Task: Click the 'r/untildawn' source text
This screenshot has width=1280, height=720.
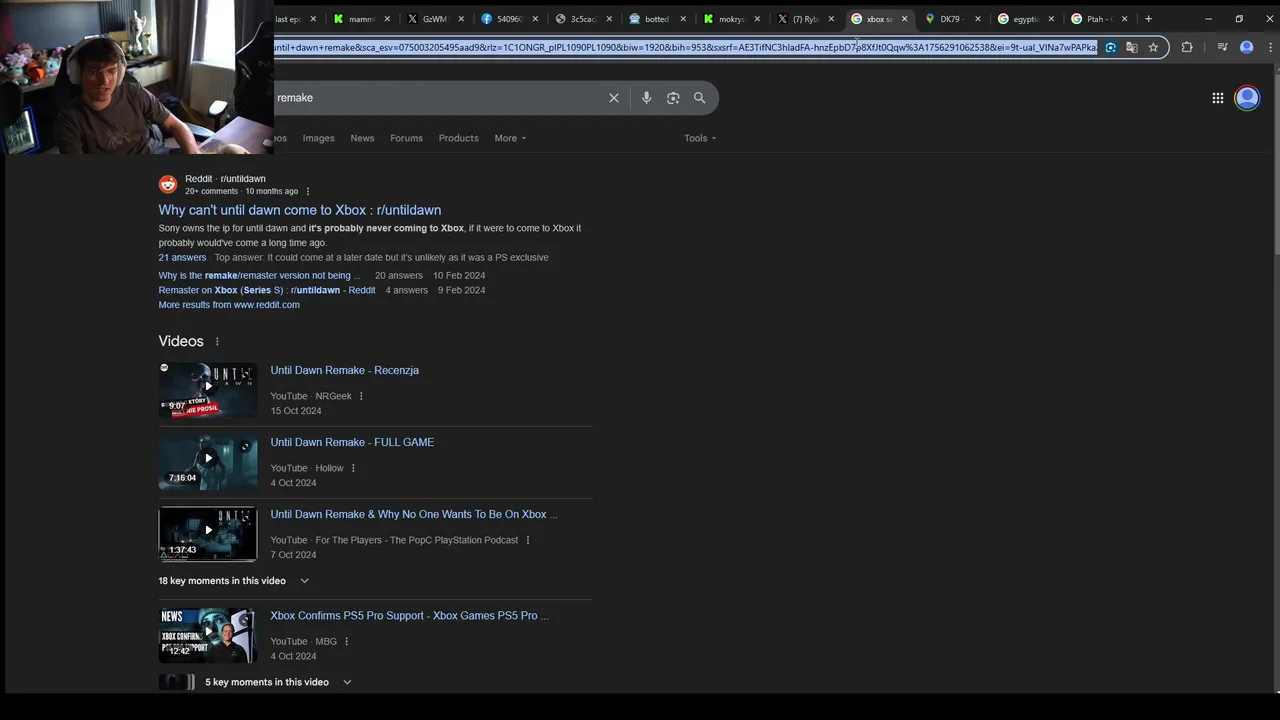Action: [x=243, y=179]
